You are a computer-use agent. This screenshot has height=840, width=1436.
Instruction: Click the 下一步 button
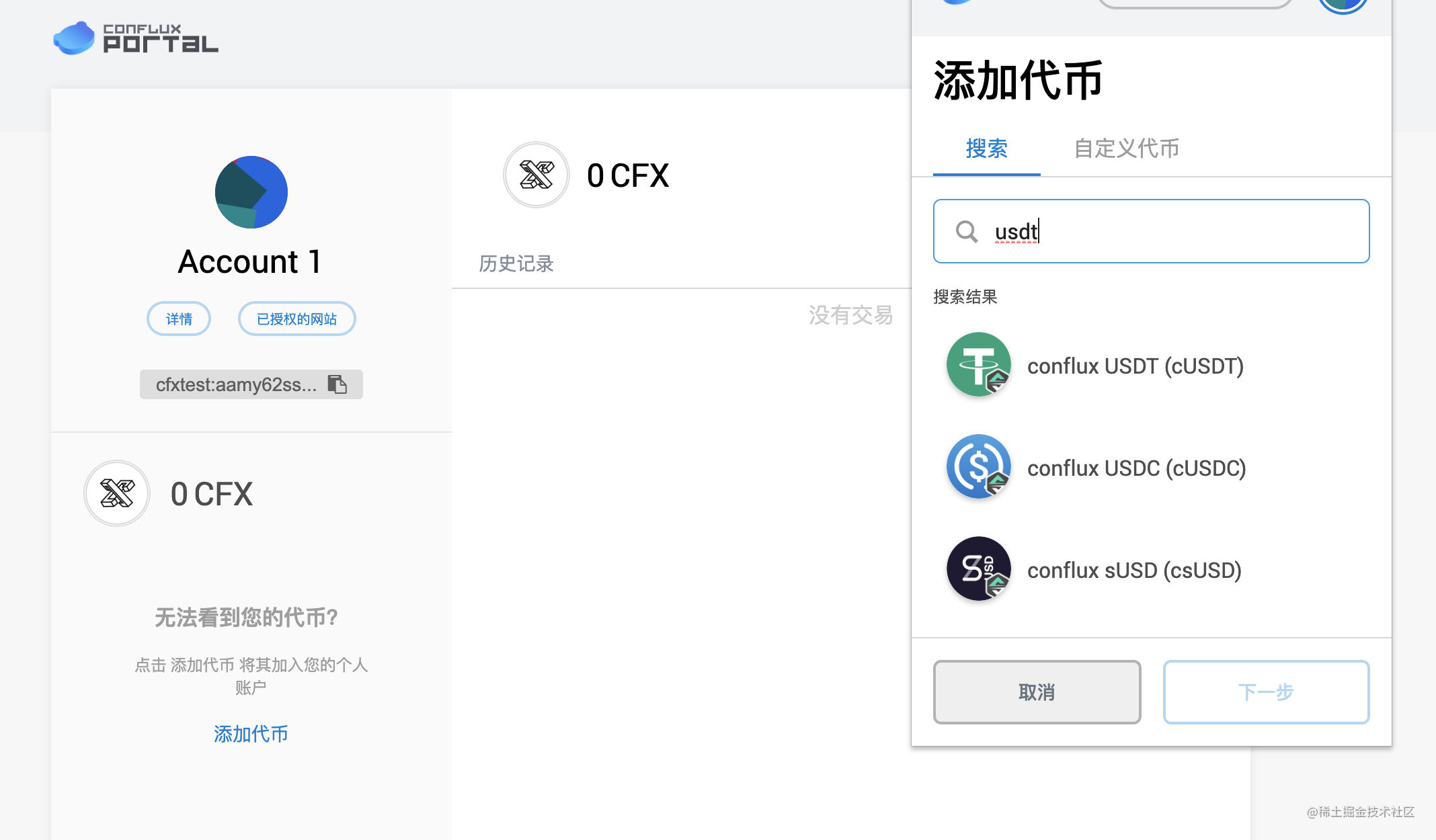coord(1266,692)
